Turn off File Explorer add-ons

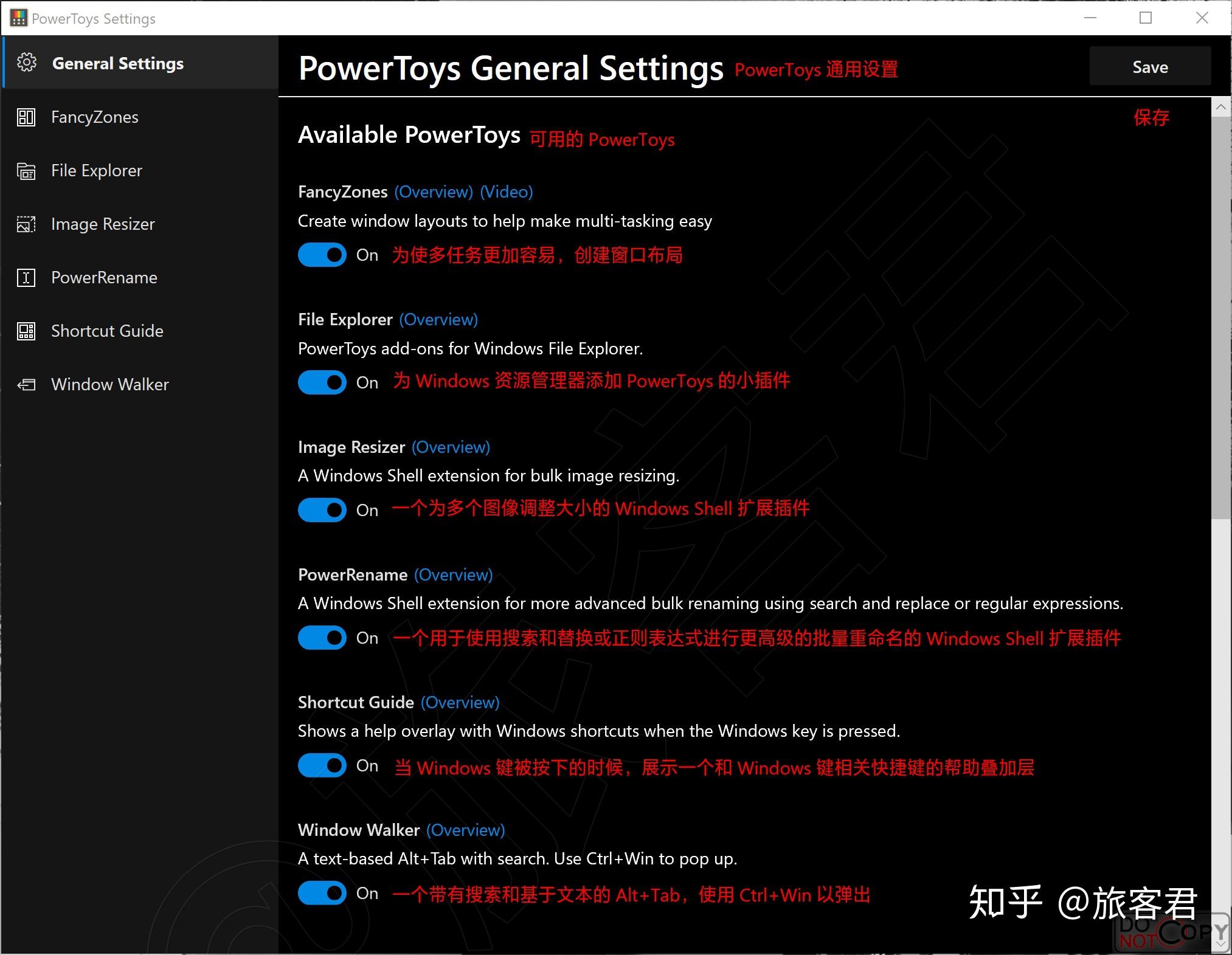tap(322, 382)
